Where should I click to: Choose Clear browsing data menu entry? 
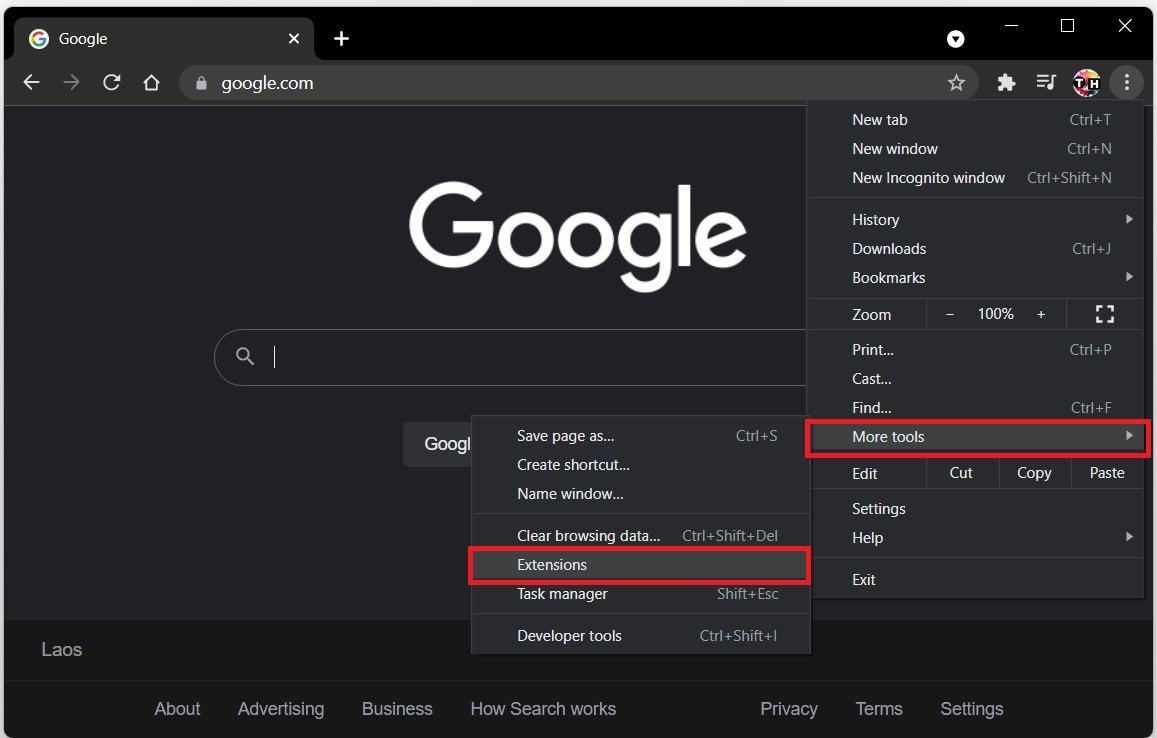point(589,536)
